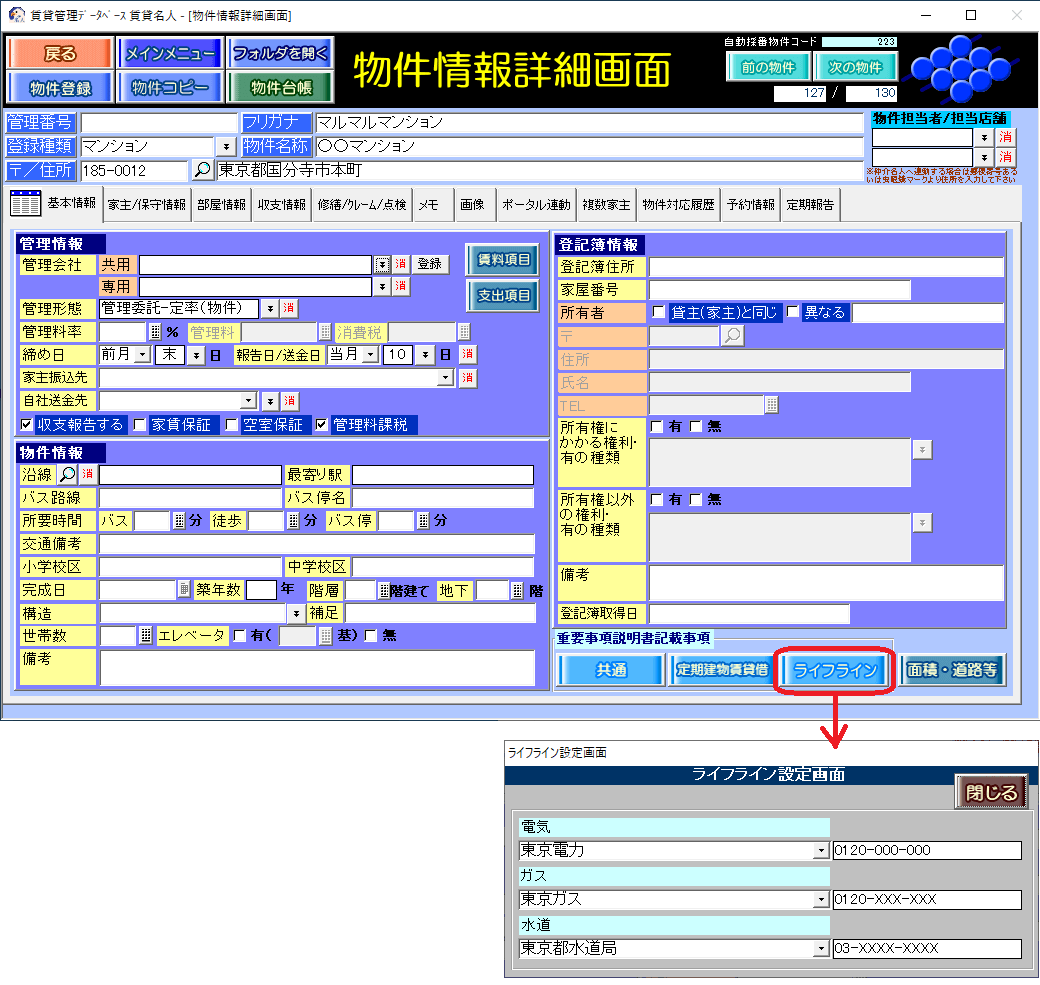1040x985 pixels.
Task: Expand the 東京電力 electricity provider dropdown
Action: point(821,851)
